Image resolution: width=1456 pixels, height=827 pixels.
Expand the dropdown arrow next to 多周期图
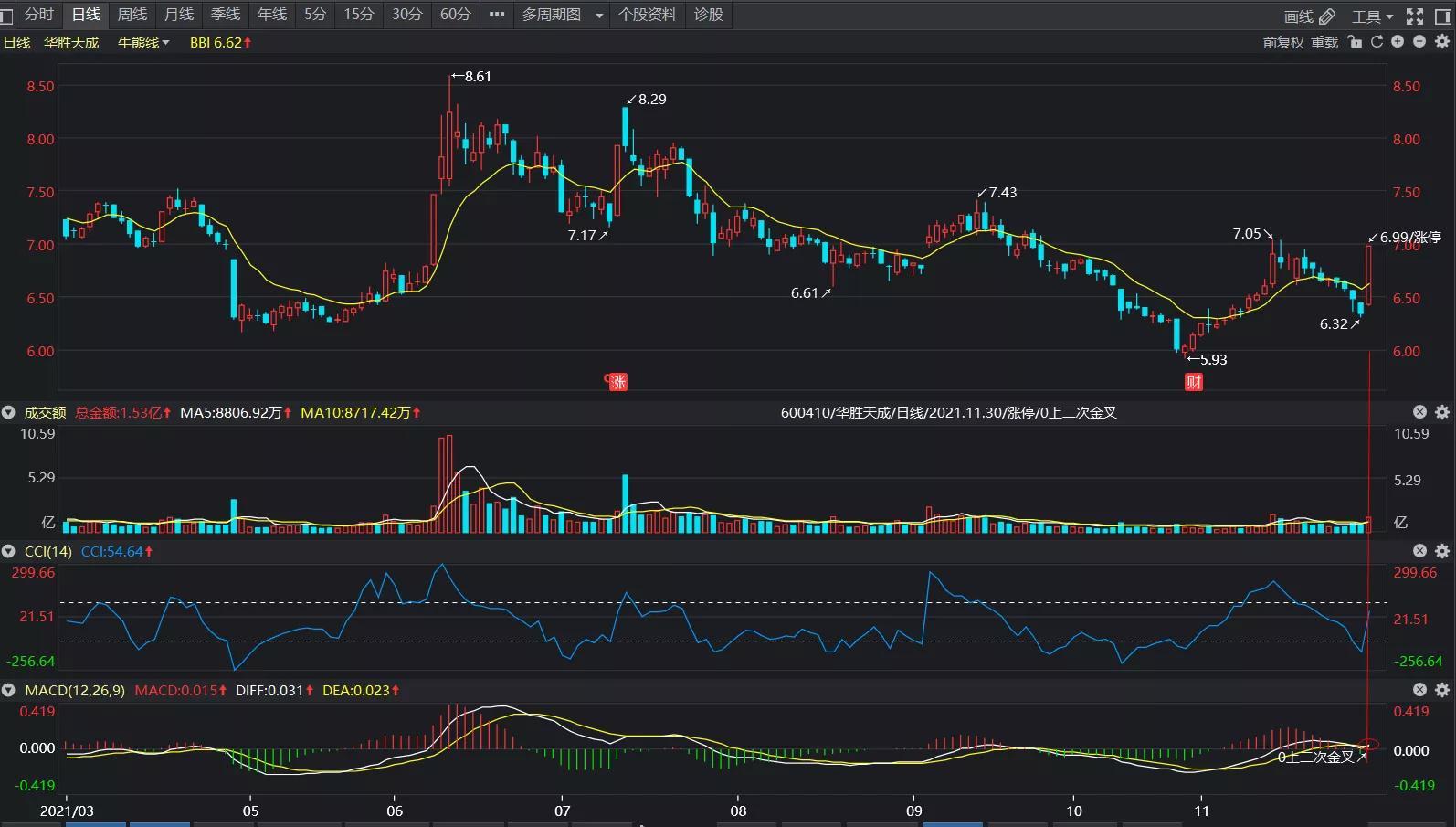click(x=599, y=16)
